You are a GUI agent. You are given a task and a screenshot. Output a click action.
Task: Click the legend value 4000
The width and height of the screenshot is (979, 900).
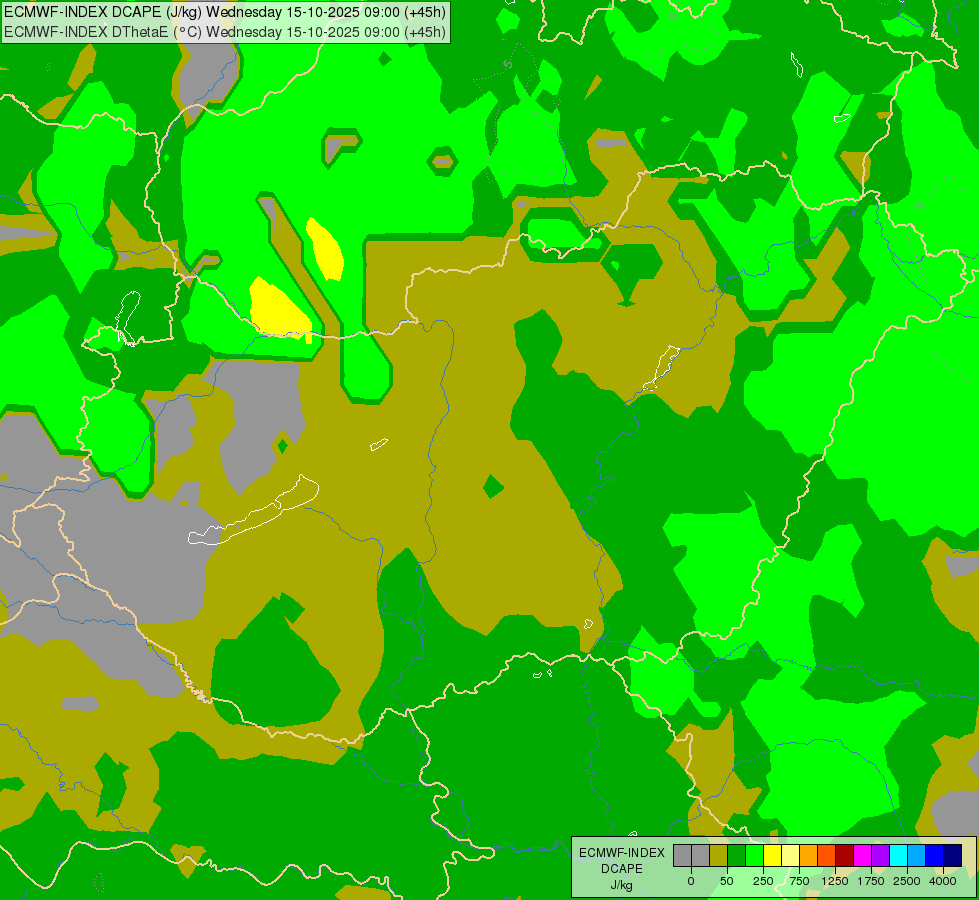tap(943, 881)
